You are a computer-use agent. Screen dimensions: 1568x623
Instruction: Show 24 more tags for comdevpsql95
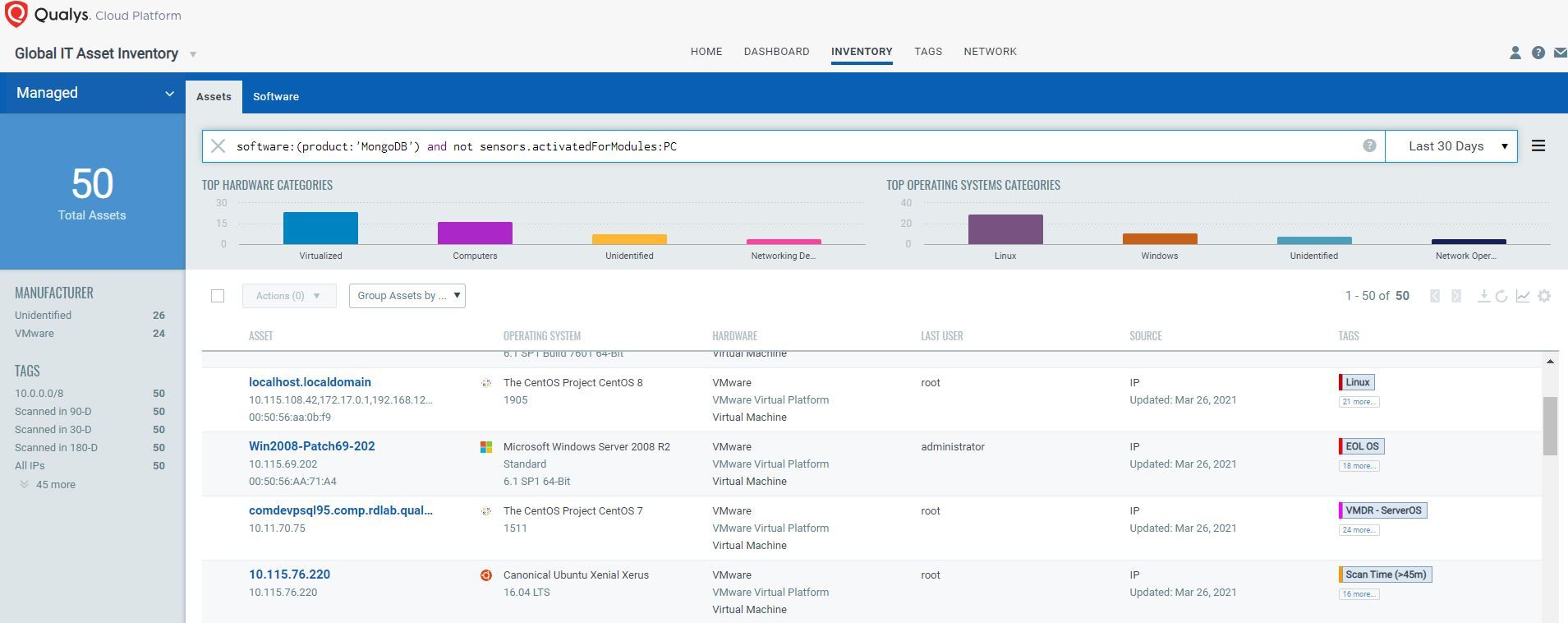pos(1359,530)
